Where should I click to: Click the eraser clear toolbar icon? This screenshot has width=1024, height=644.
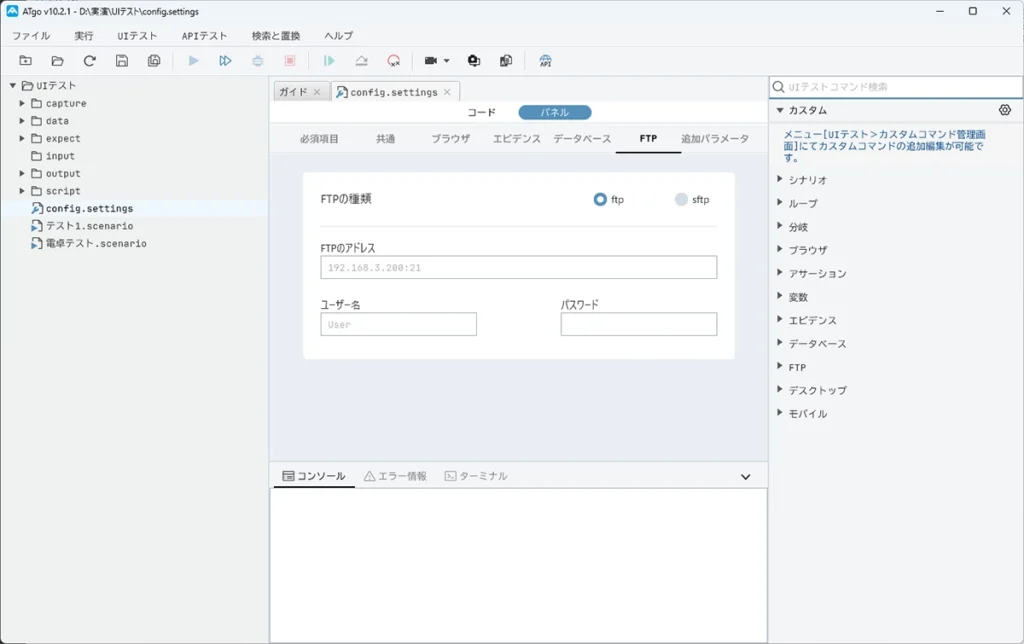pyautogui.click(x=361, y=61)
